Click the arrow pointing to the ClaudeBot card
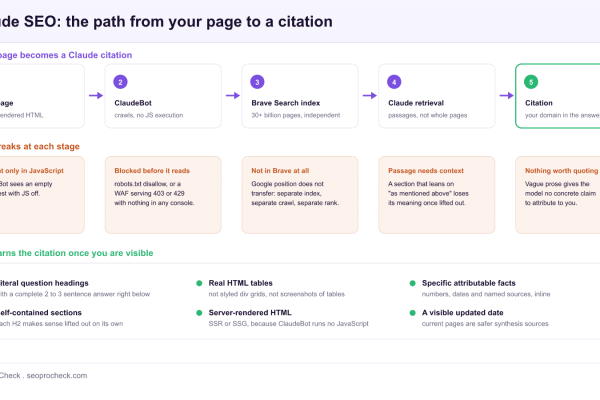The image size is (600, 400). click(96, 95)
